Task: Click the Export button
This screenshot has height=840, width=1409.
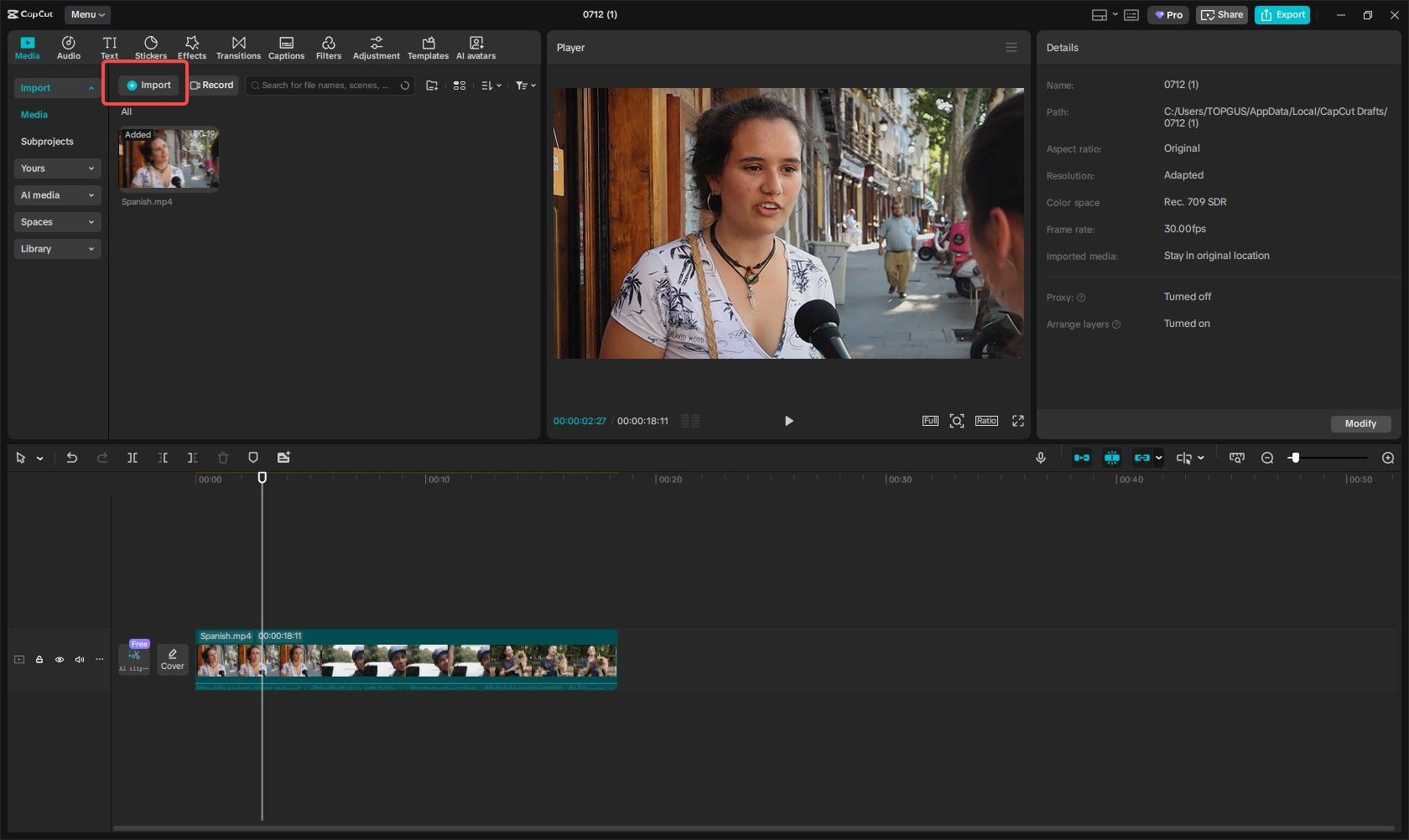Action: (1282, 14)
